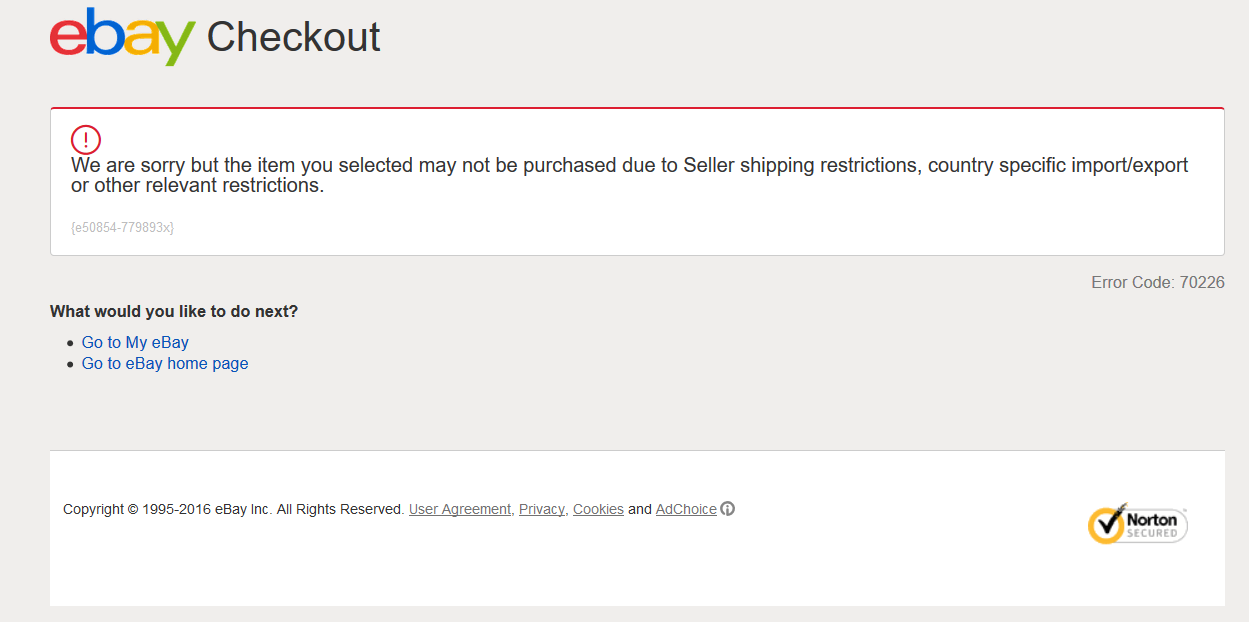This screenshot has height=622, width=1249.
Task: Click the words 'Seller shipping restrictions'
Action: point(799,165)
